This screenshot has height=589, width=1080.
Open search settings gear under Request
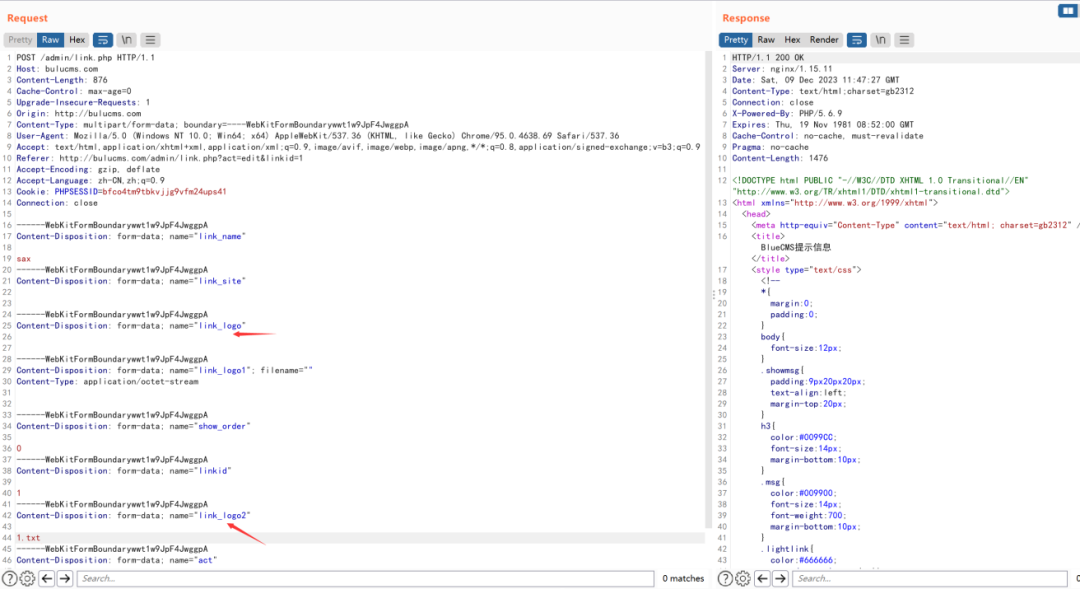pyautogui.click(x=28, y=579)
